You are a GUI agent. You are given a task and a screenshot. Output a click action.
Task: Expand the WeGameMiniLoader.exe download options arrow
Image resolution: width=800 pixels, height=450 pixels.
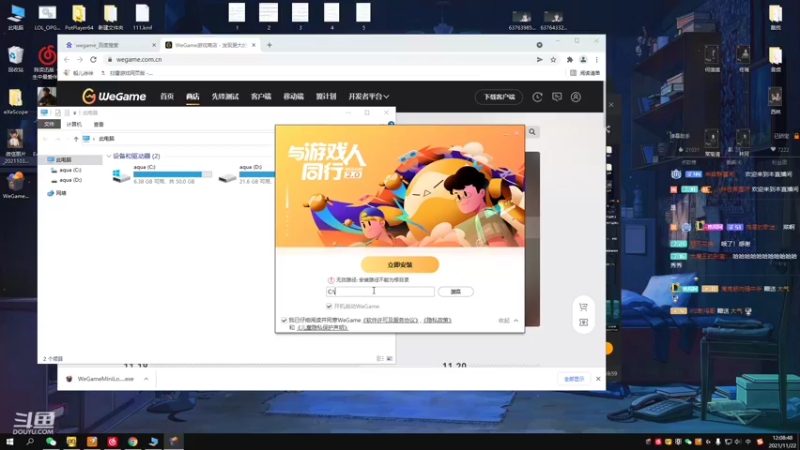click(x=146, y=379)
